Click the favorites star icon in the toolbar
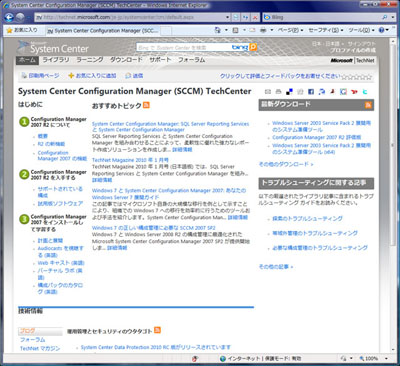Viewport: 400px width, 366px height. (9, 30)
